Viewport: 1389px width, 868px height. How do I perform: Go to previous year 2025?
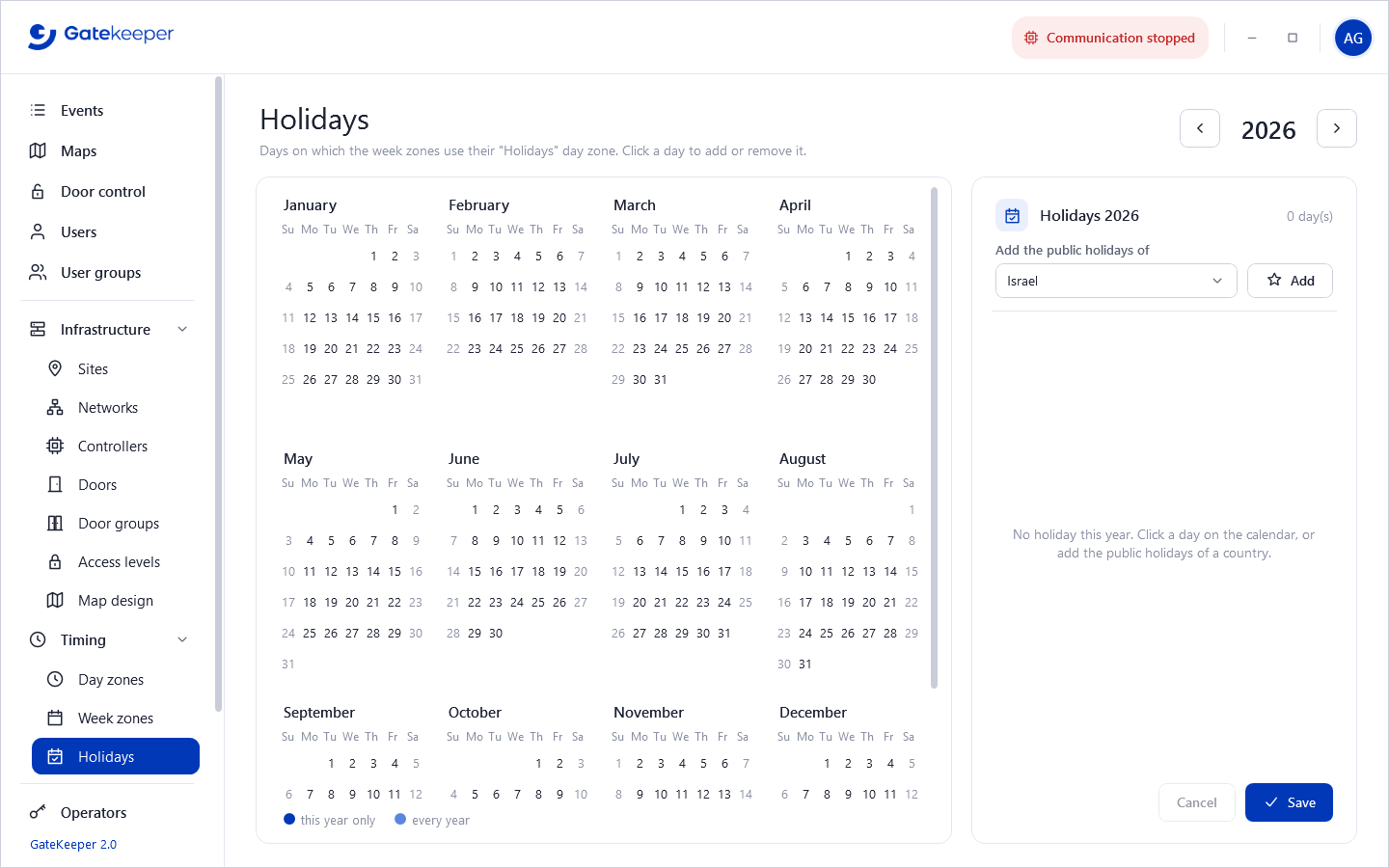[1200, 128]
